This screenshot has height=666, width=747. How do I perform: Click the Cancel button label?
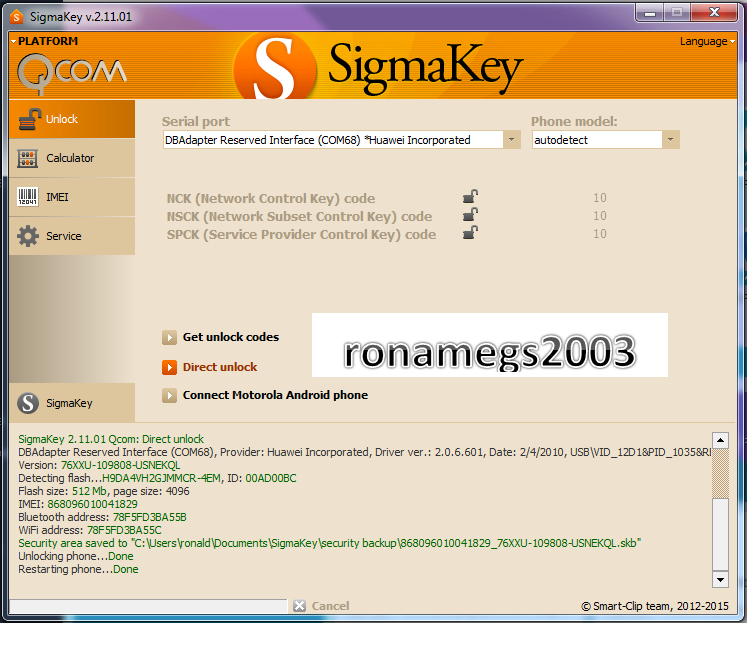330,606
